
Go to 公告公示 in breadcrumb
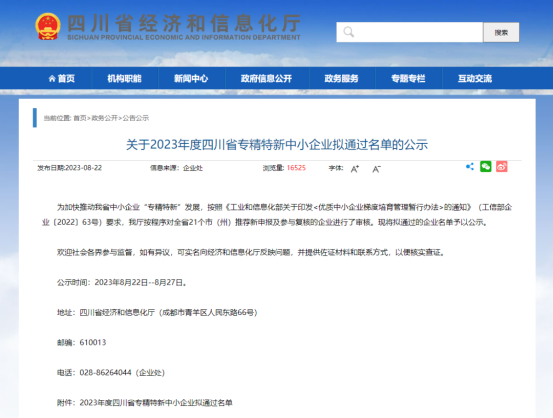tap(136, 118)
